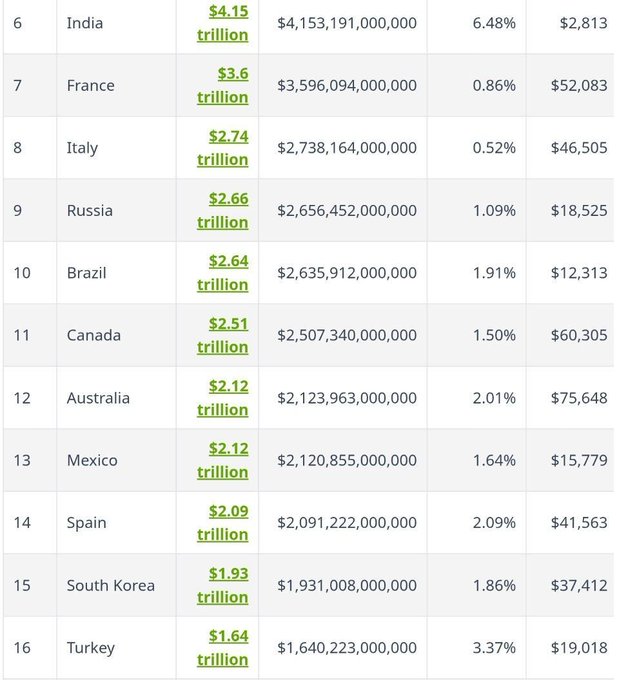Select India's growth rate 6.48%
Image resolution: width=619 pixels, height=680 pixels.
point(494,23)
